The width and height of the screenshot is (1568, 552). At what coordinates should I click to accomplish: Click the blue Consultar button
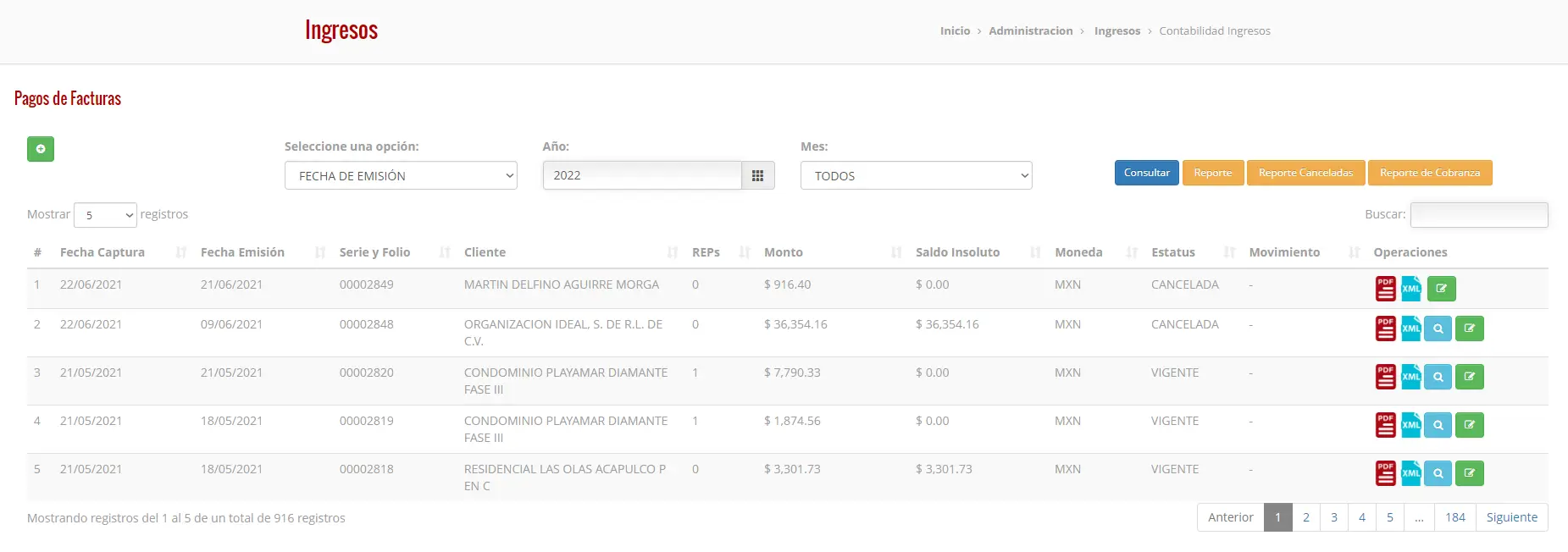(1147, 173)
